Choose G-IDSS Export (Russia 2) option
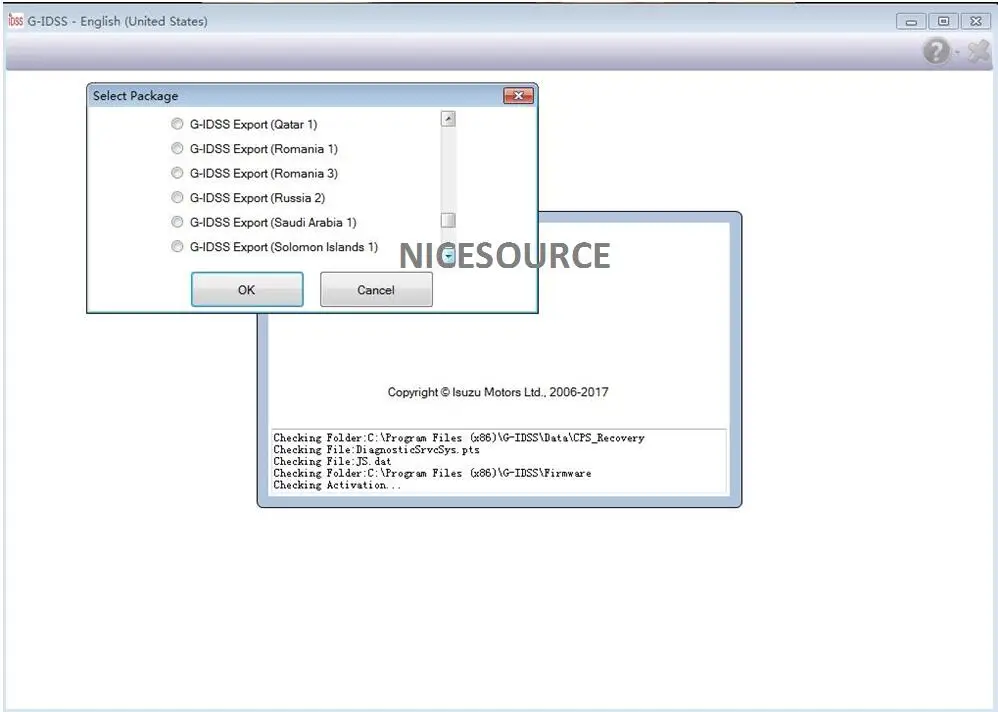The height and width of the screenshot is (712, 998). coord(178,197)
